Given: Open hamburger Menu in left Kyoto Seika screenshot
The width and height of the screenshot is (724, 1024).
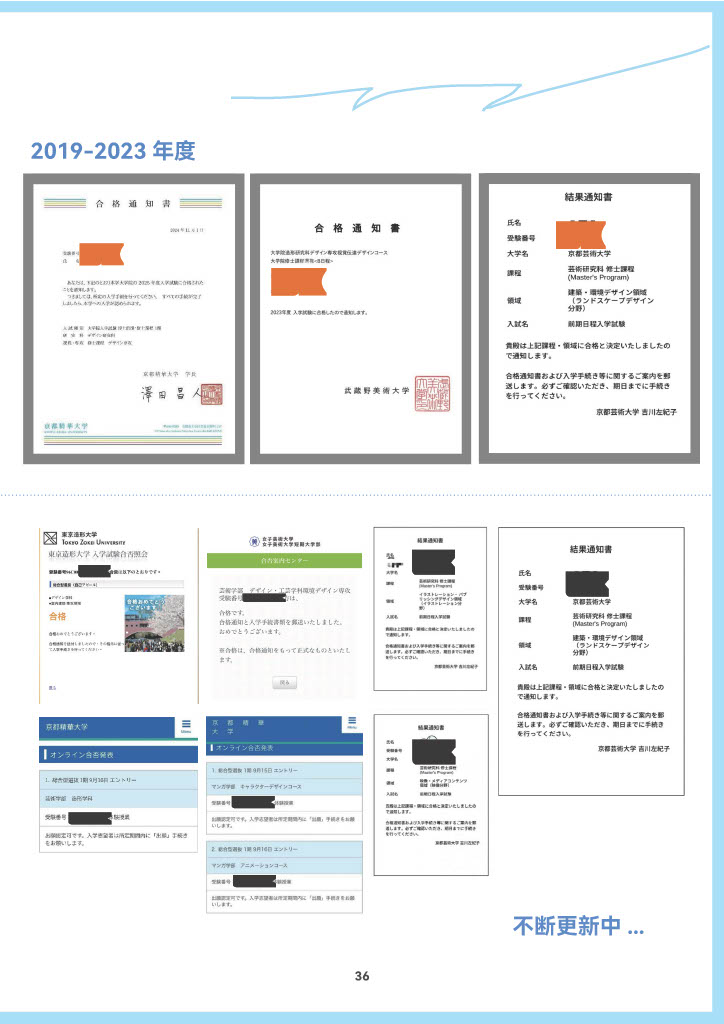Looking at the screenshot, I should tap(186, 726).
